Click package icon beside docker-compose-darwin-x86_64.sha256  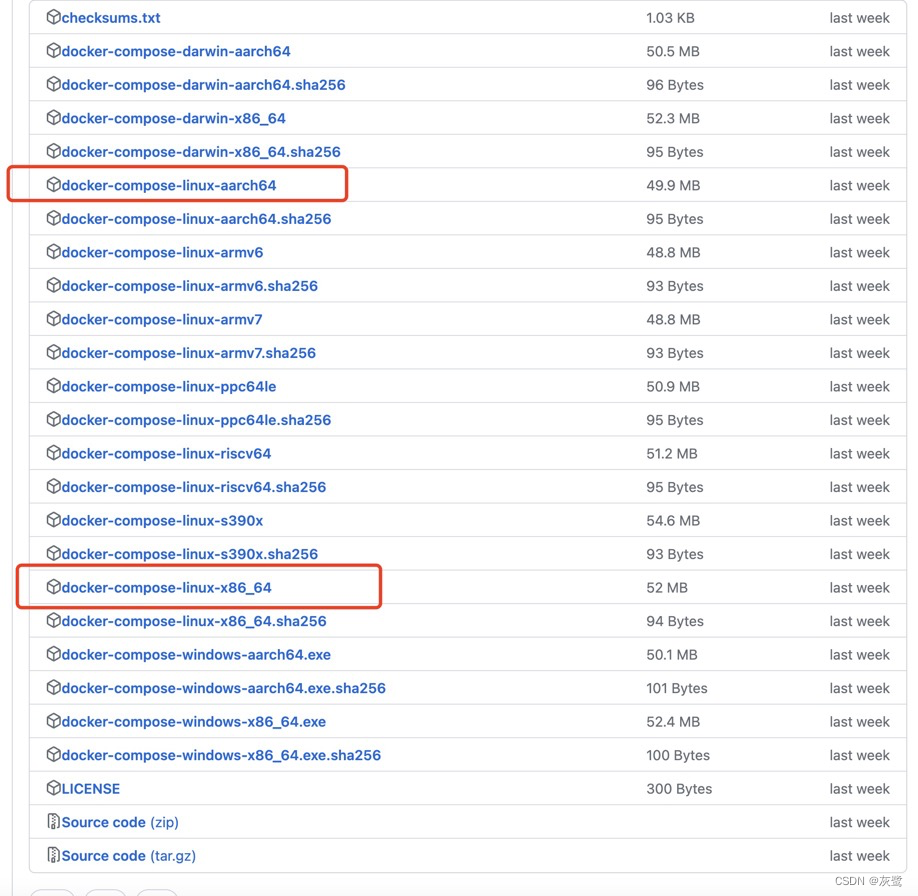53,151
